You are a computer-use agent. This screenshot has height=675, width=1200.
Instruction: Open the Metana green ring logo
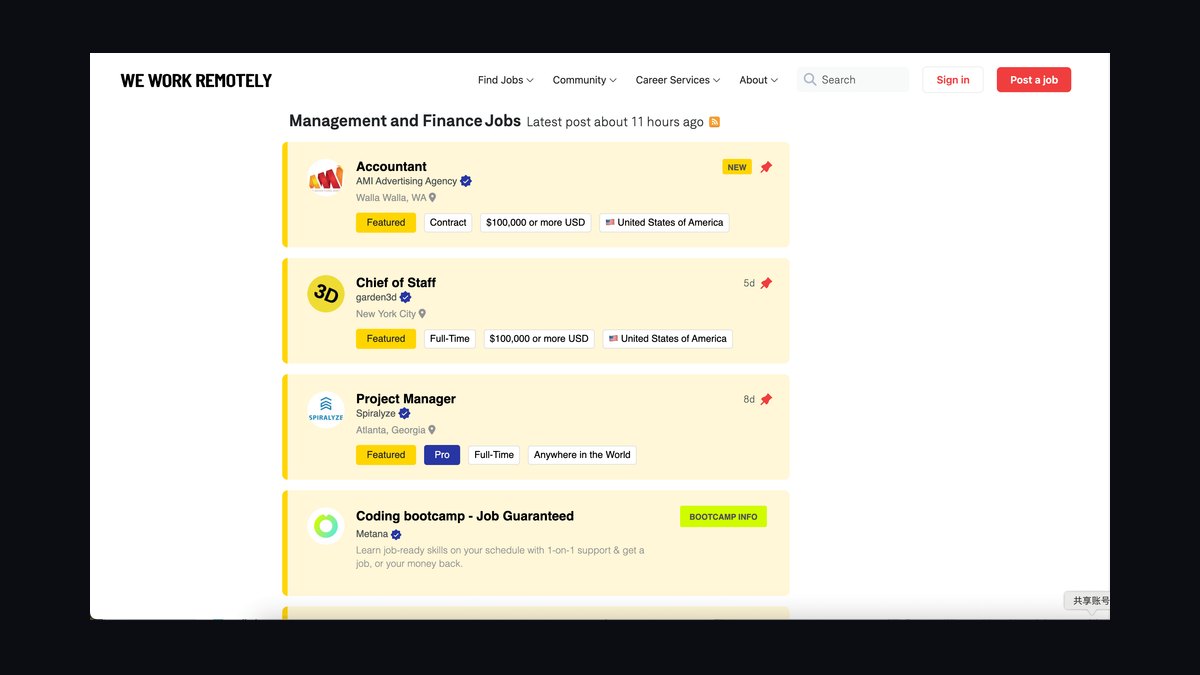point(325,526)
